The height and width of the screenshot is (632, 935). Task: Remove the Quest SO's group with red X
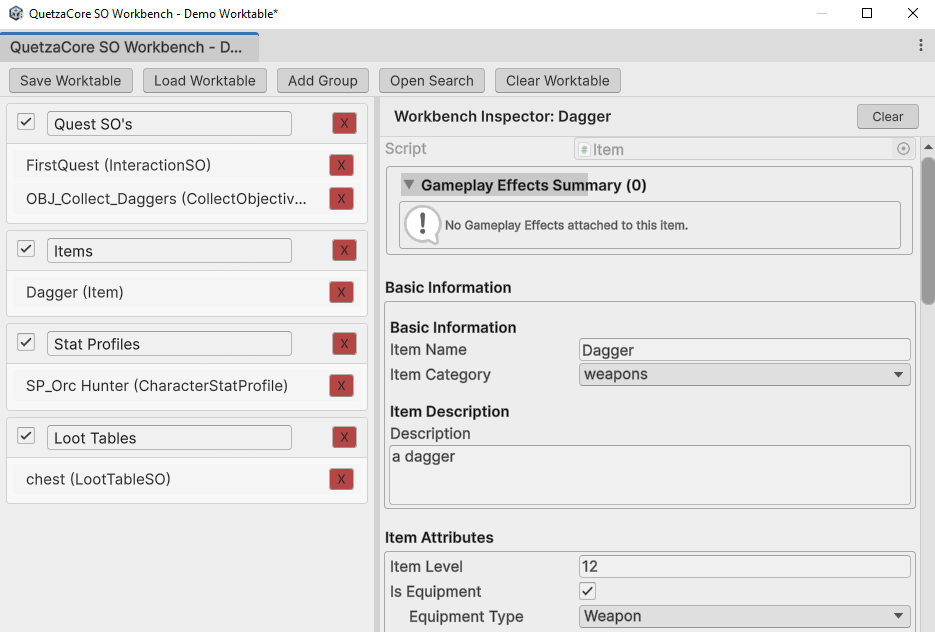(344, 123)
